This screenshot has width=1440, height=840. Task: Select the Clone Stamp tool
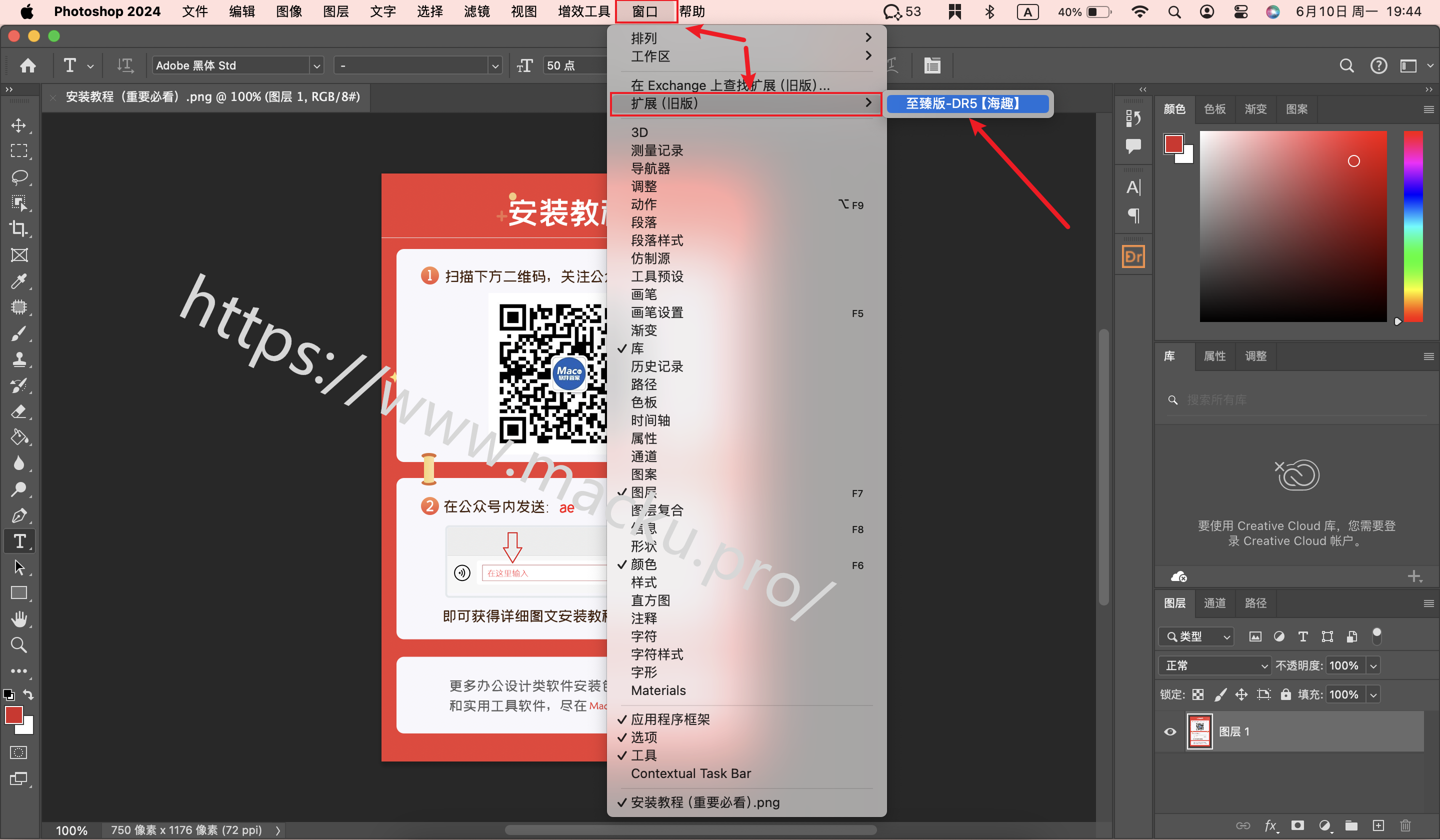(x=19, y=359)
